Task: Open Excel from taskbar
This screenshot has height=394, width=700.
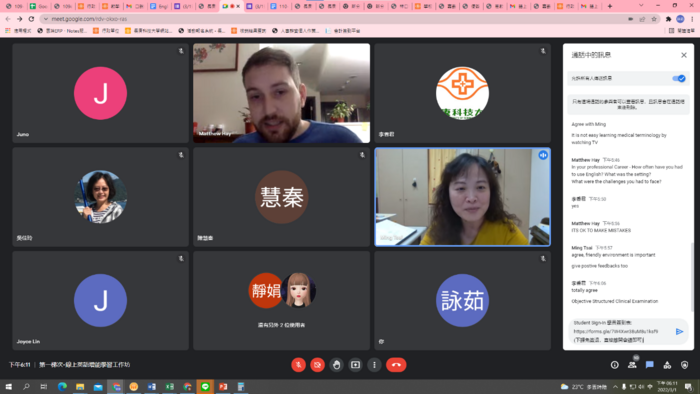Action: pyautogui.click(x=170, y=386)
